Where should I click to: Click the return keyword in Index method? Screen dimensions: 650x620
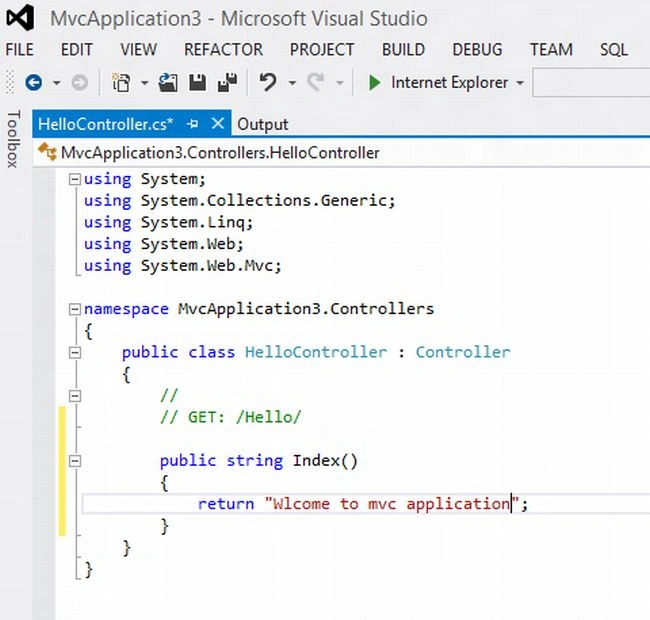(226, 504)
